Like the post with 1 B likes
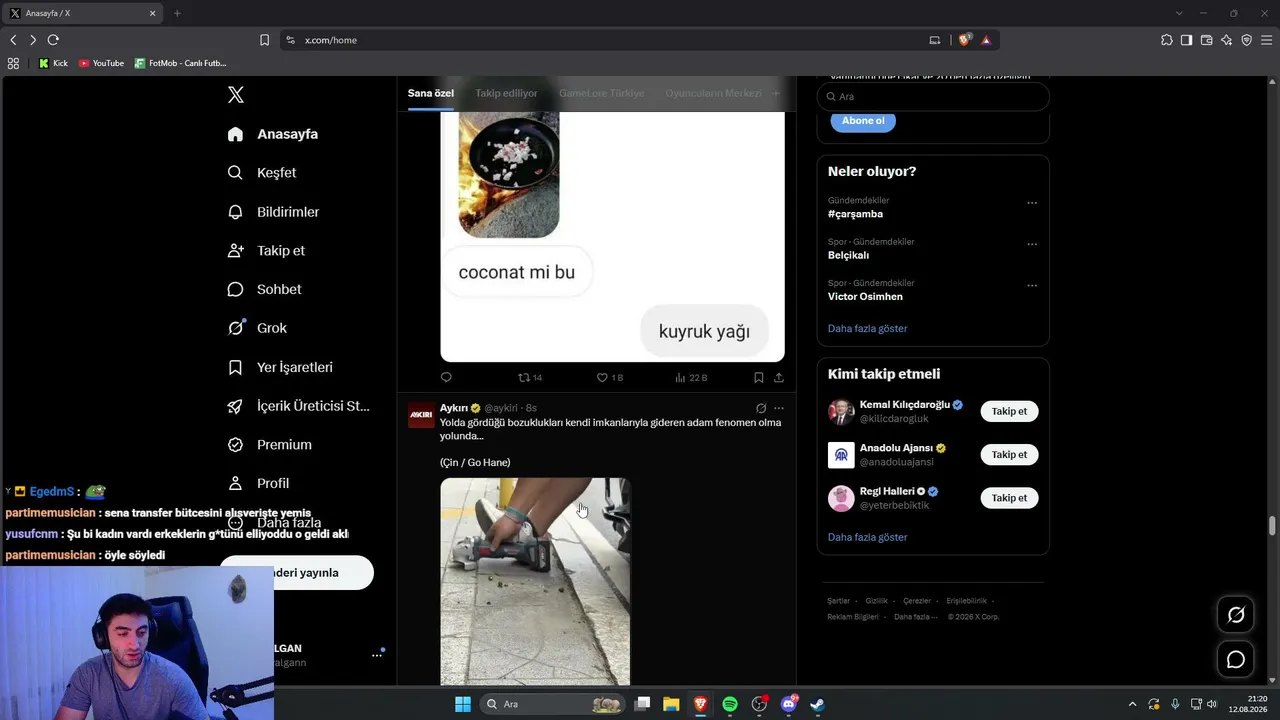Image resolution: width=1280 pixels, height=720 pixels. (610, 378)
